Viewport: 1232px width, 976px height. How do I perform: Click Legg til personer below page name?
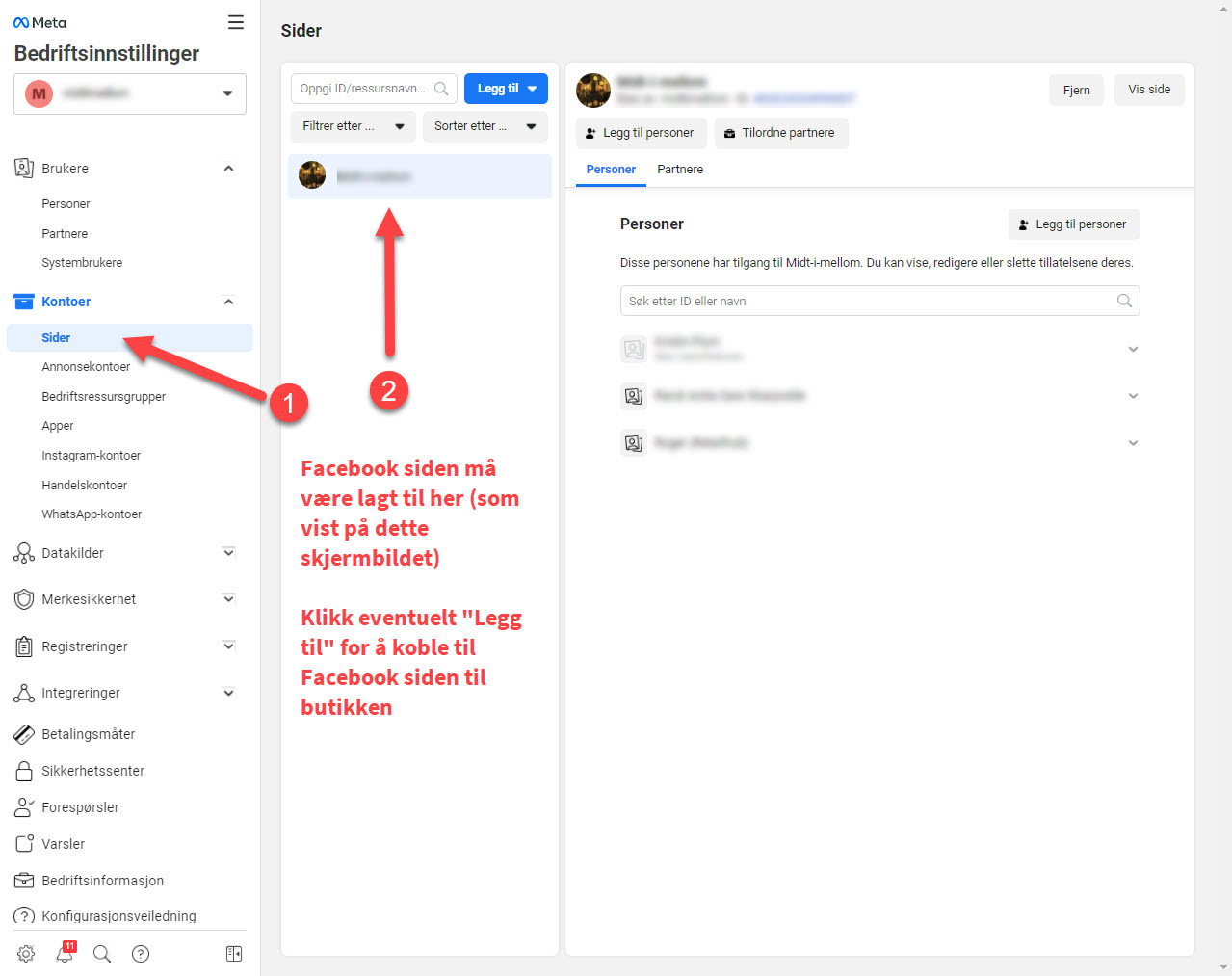(642, 133)
